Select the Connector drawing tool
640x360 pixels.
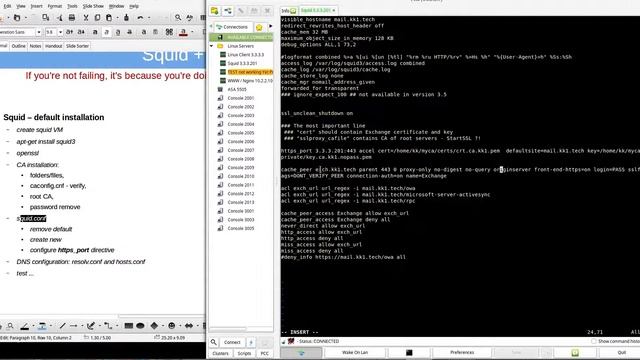point(107,326)
